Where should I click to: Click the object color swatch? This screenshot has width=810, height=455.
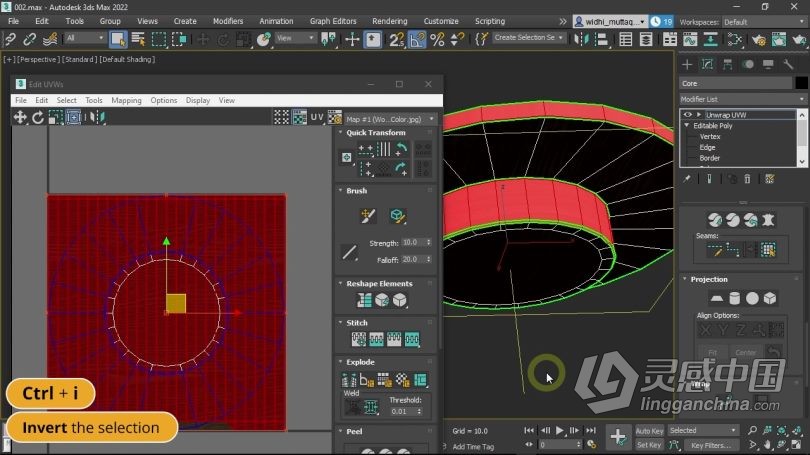[801, 83]
